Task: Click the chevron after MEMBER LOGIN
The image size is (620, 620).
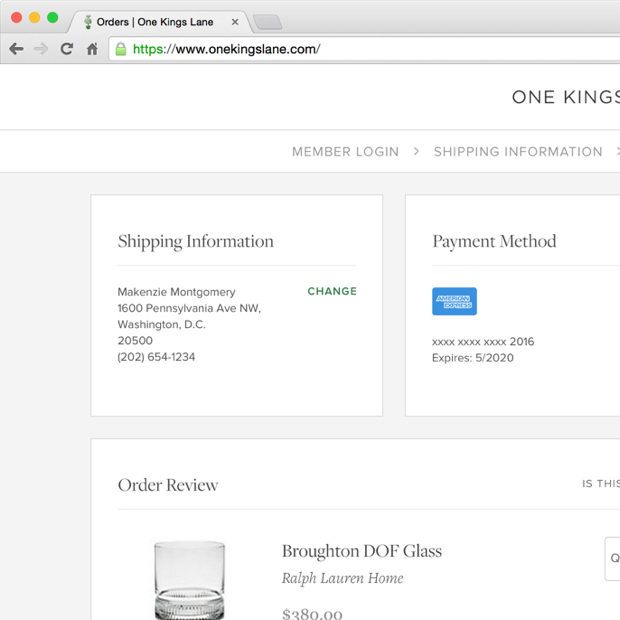Action: pyautogui.click(x=418, y=152)
